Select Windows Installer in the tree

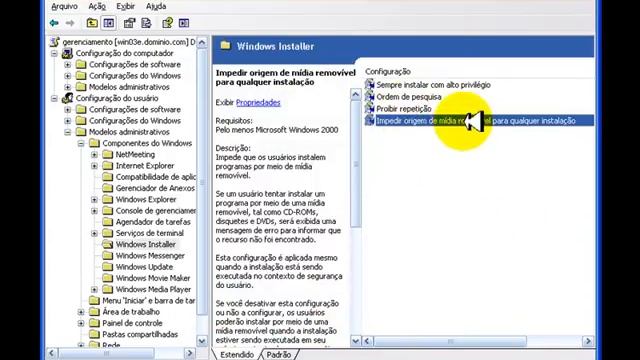point(145,244)
